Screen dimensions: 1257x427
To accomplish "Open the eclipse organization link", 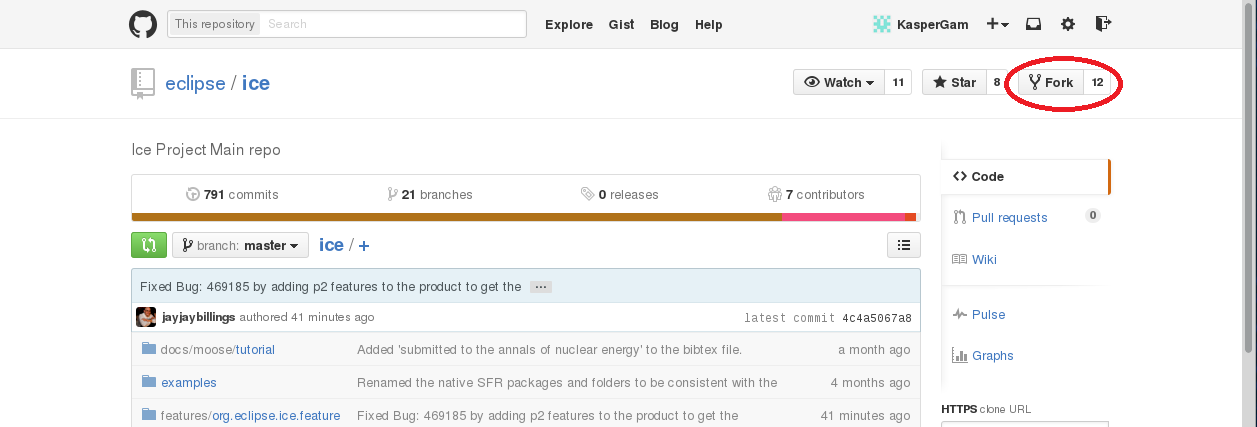I will click(x=195, y=83).
